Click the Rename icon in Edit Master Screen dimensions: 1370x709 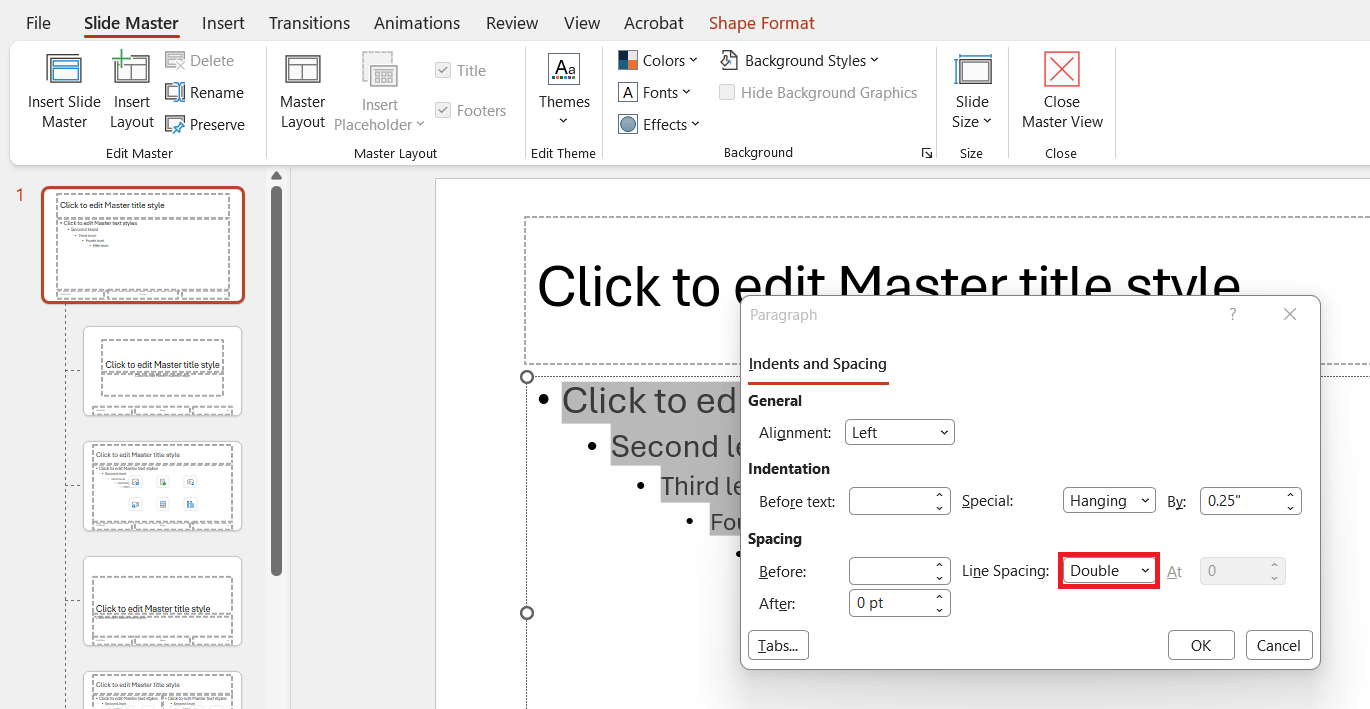point(175,92)
